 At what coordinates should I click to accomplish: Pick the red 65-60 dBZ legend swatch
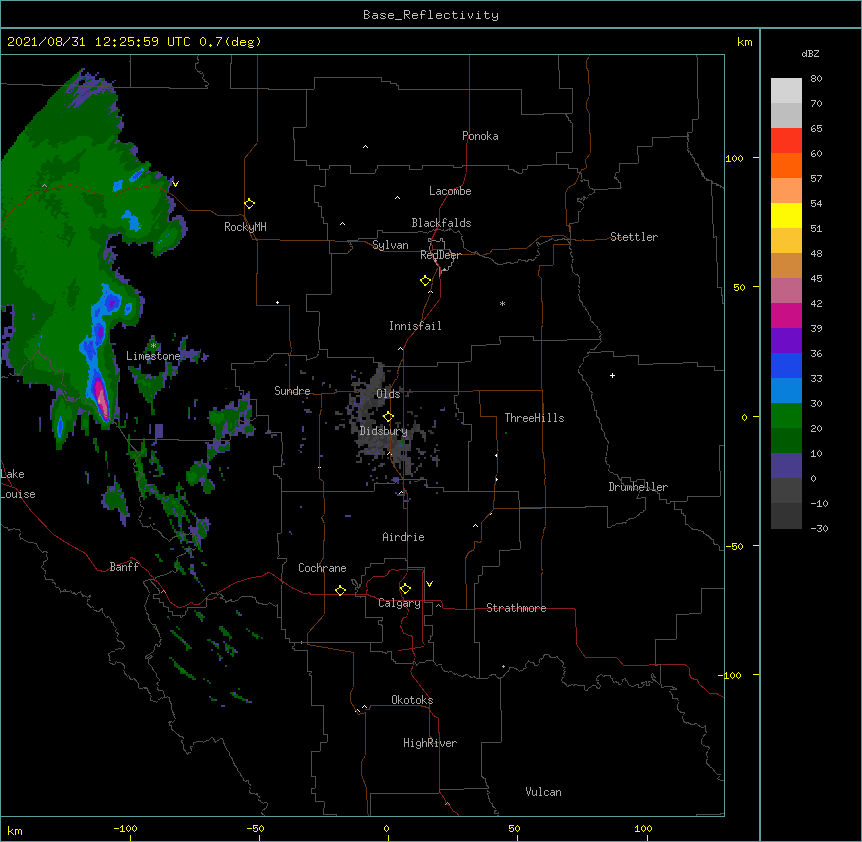coord(786,141)
